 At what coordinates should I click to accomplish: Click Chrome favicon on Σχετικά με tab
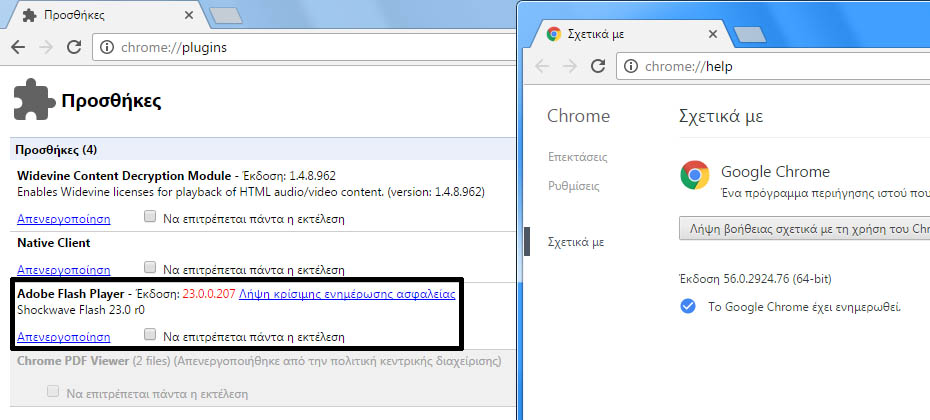[x=554, y=34]
